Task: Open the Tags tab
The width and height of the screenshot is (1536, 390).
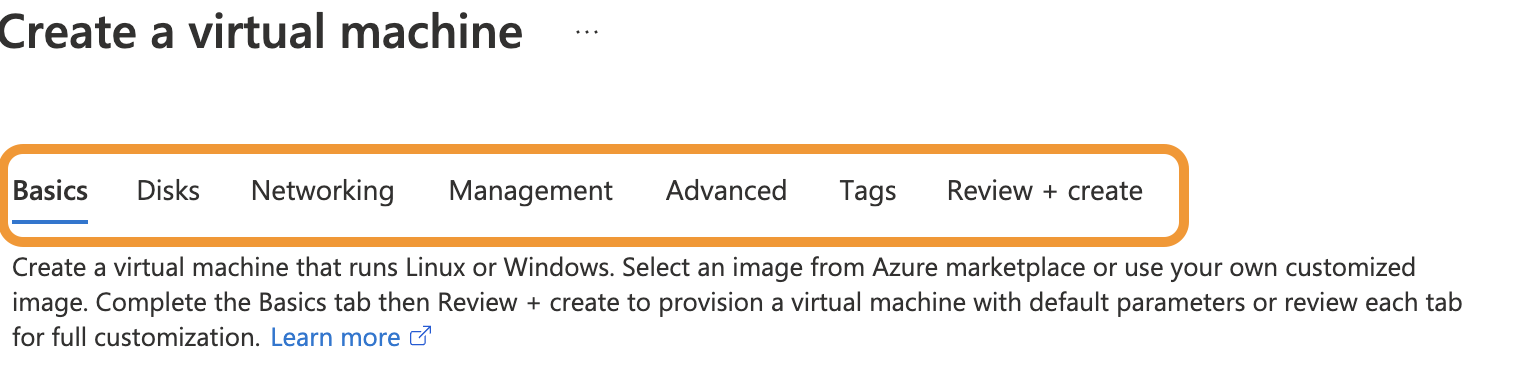Action: tap(867, 191)
